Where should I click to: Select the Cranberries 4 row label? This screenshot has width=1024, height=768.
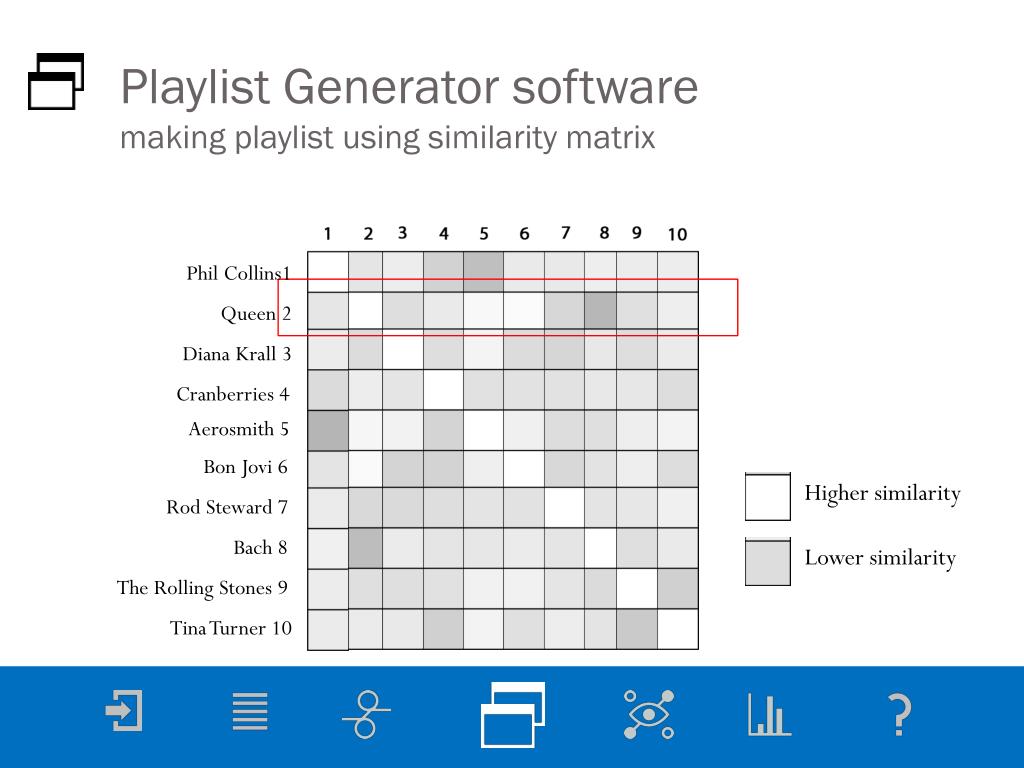(x=232, y=394)
